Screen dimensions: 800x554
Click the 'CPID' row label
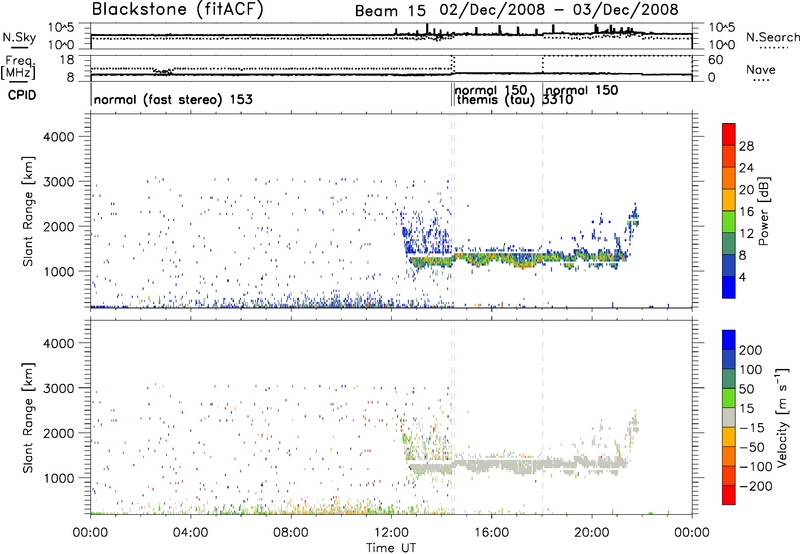[x=22, y=95]
